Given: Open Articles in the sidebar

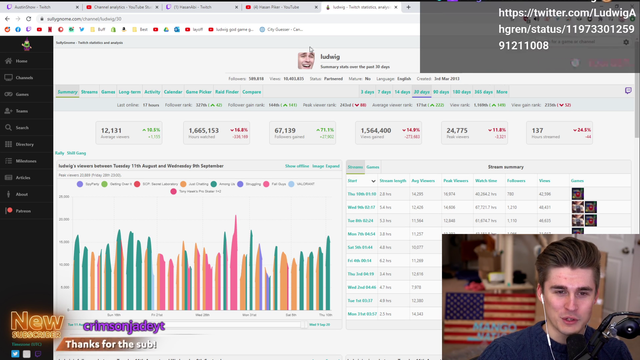Looking at the screenshot, I should coord(23,178).
